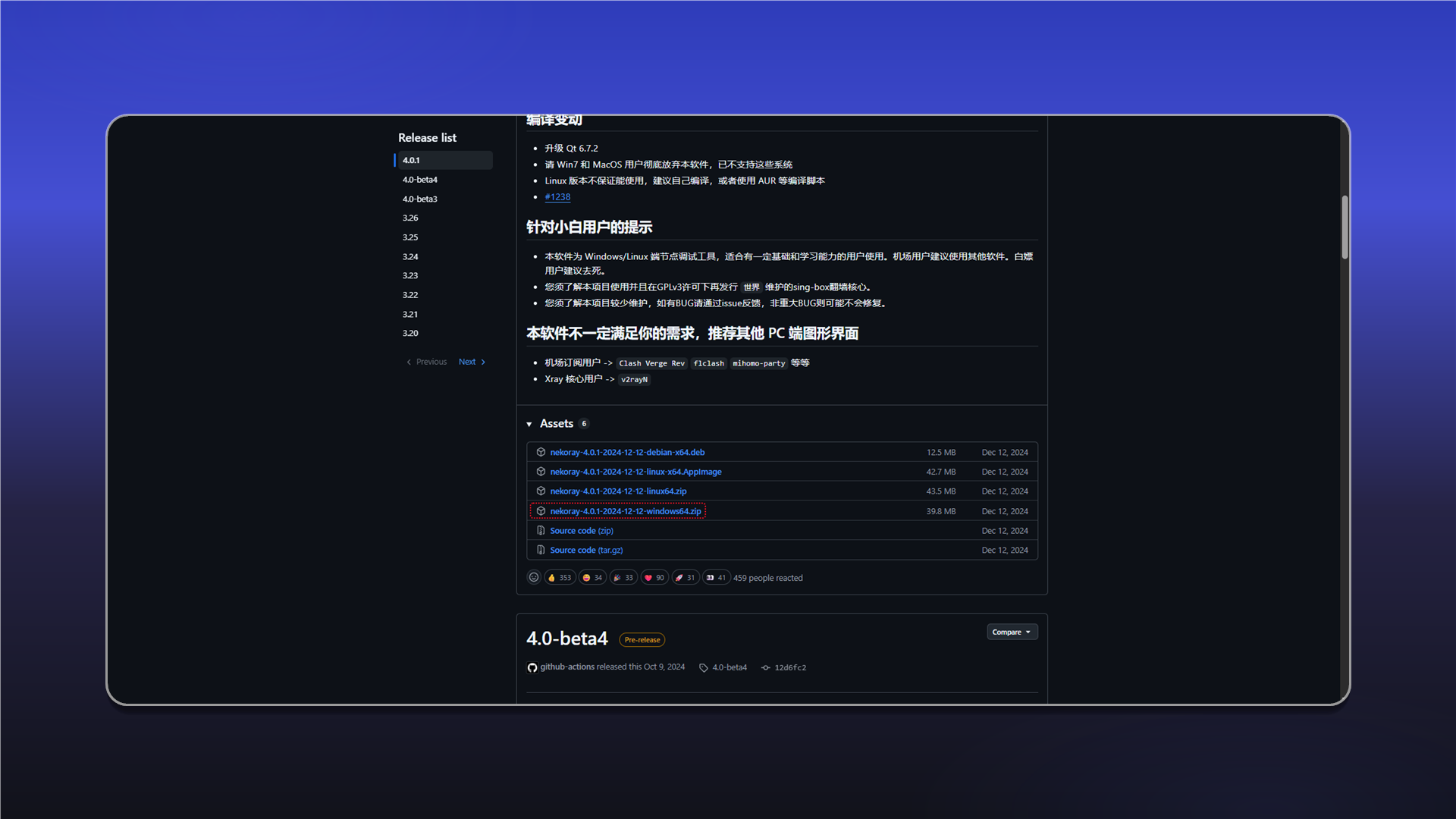1456x819 pixels.
Task: Click the github-actions author link
Action: point(567,667)
